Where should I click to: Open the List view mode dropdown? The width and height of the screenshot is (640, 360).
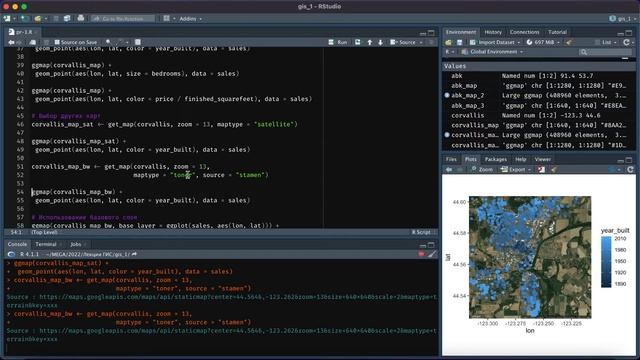point(605,42)
